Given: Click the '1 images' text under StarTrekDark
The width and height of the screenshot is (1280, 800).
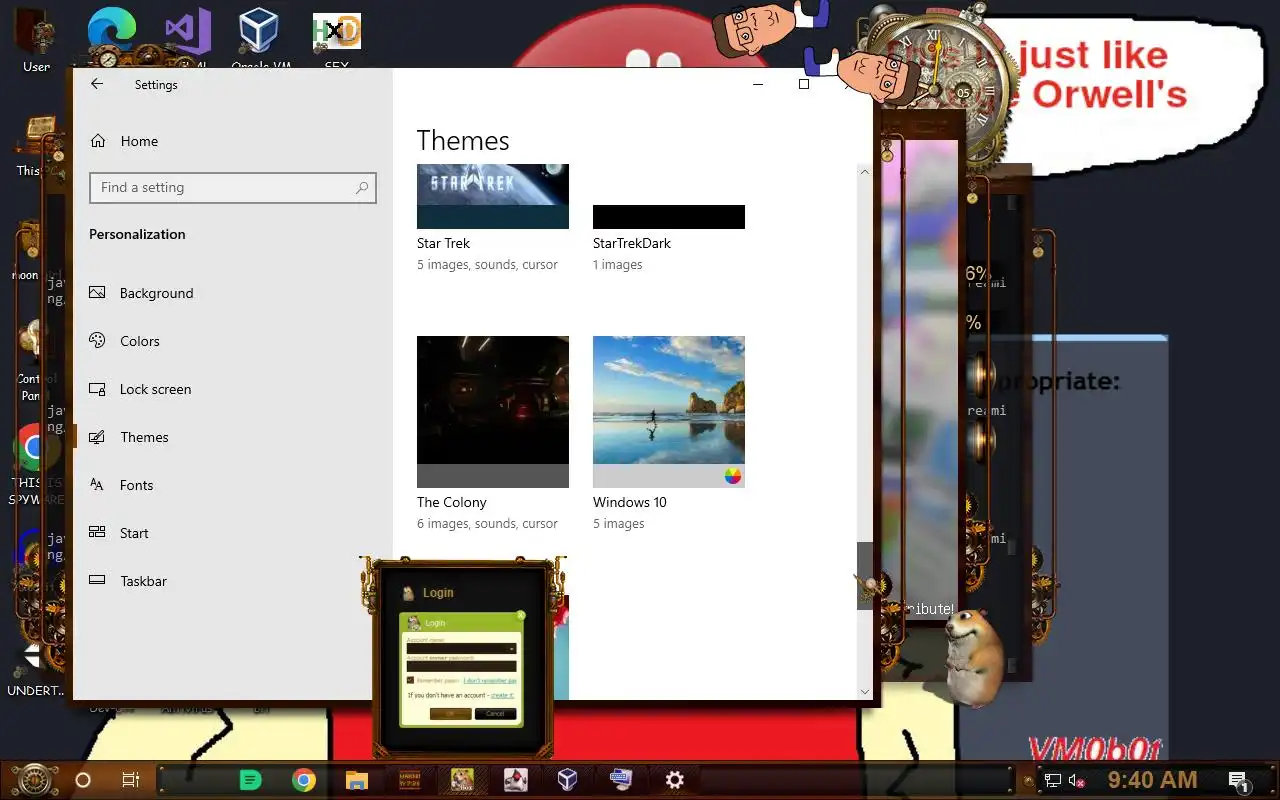Looking at the screenshot, I should click(x=618, y=265).
